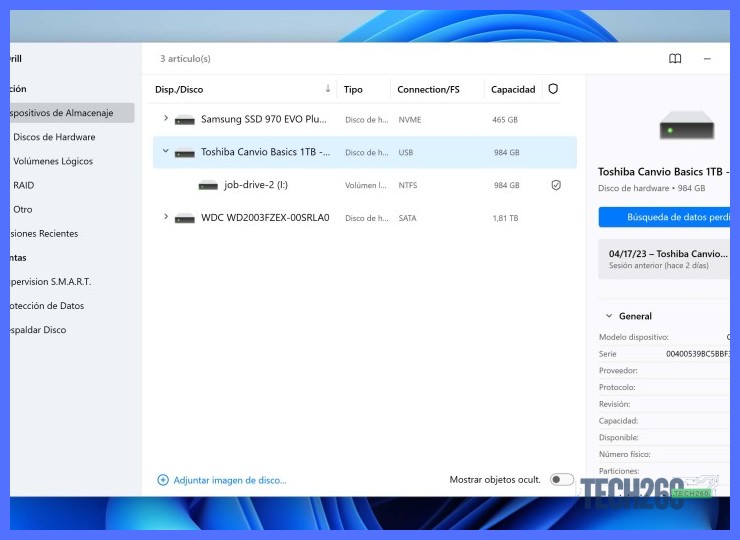
Task: Select RAID in the sidebar
Action: click(x=24, y=185)
